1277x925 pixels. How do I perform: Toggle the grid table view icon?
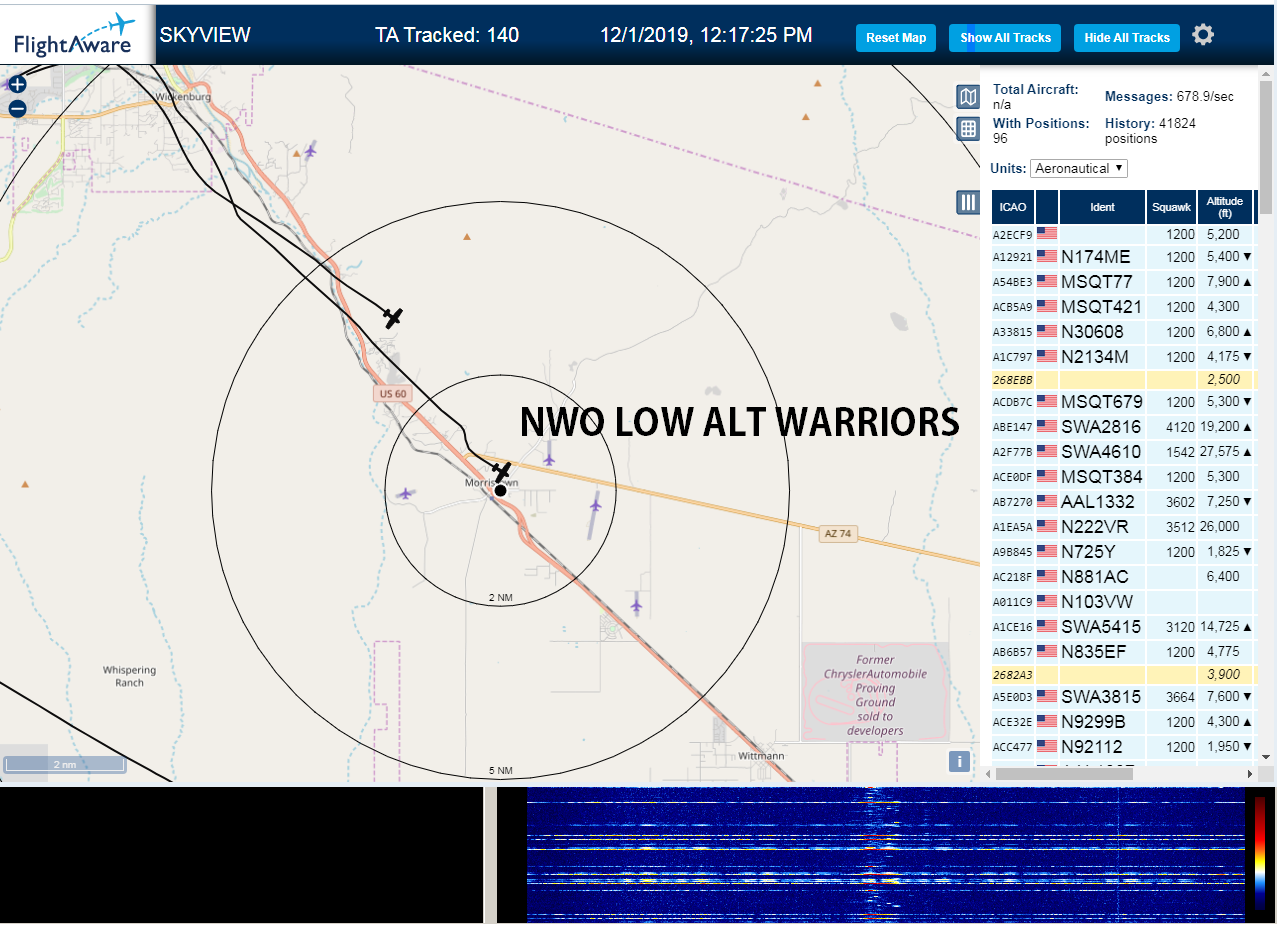(x=968, y=128)
